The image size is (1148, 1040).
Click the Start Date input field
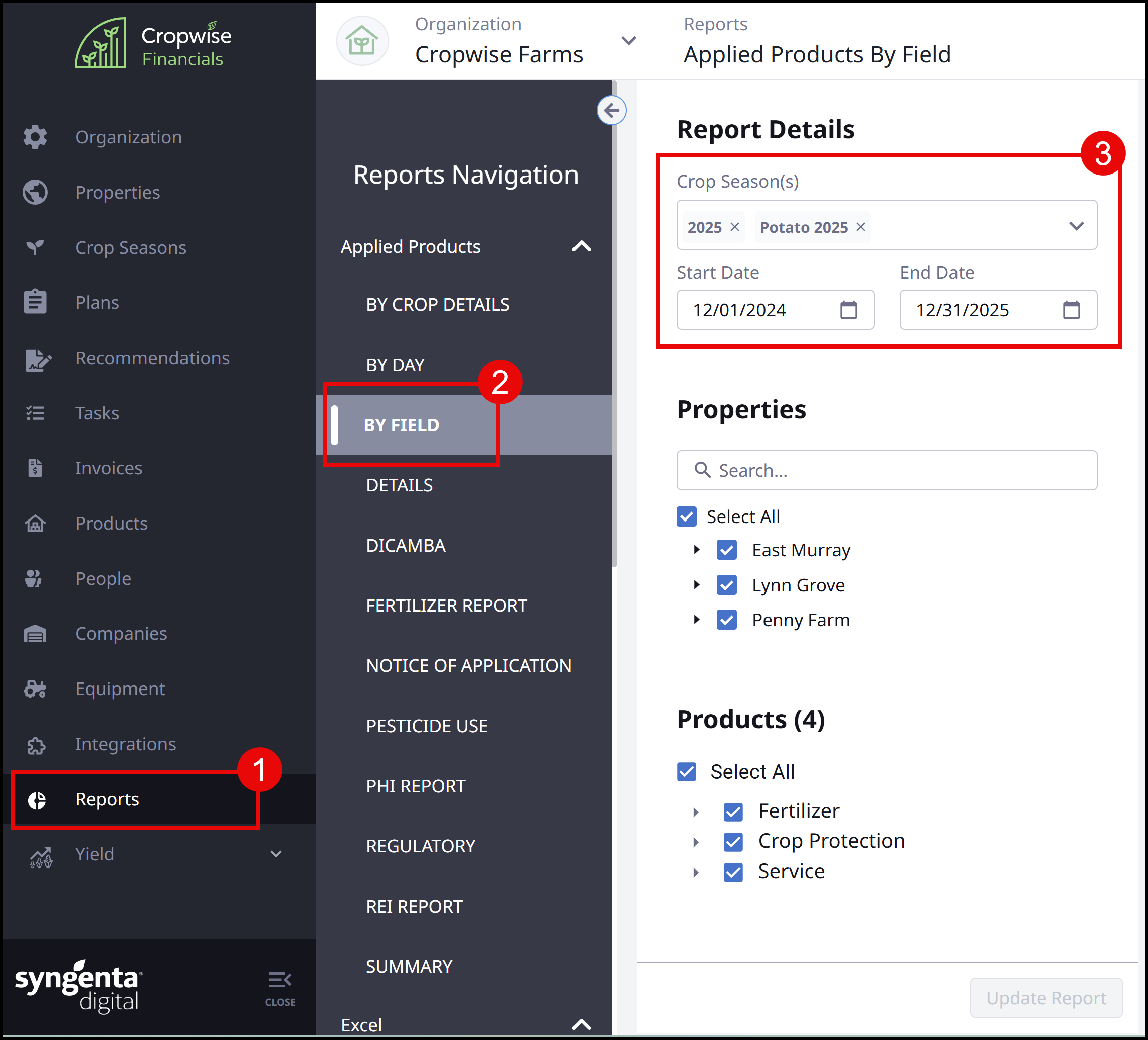click(775, 310)
